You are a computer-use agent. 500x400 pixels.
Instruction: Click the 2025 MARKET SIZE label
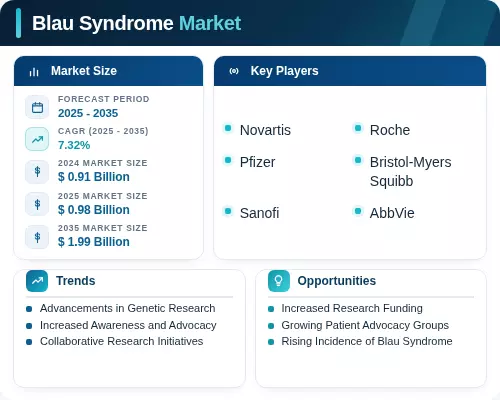coord(103,196)
